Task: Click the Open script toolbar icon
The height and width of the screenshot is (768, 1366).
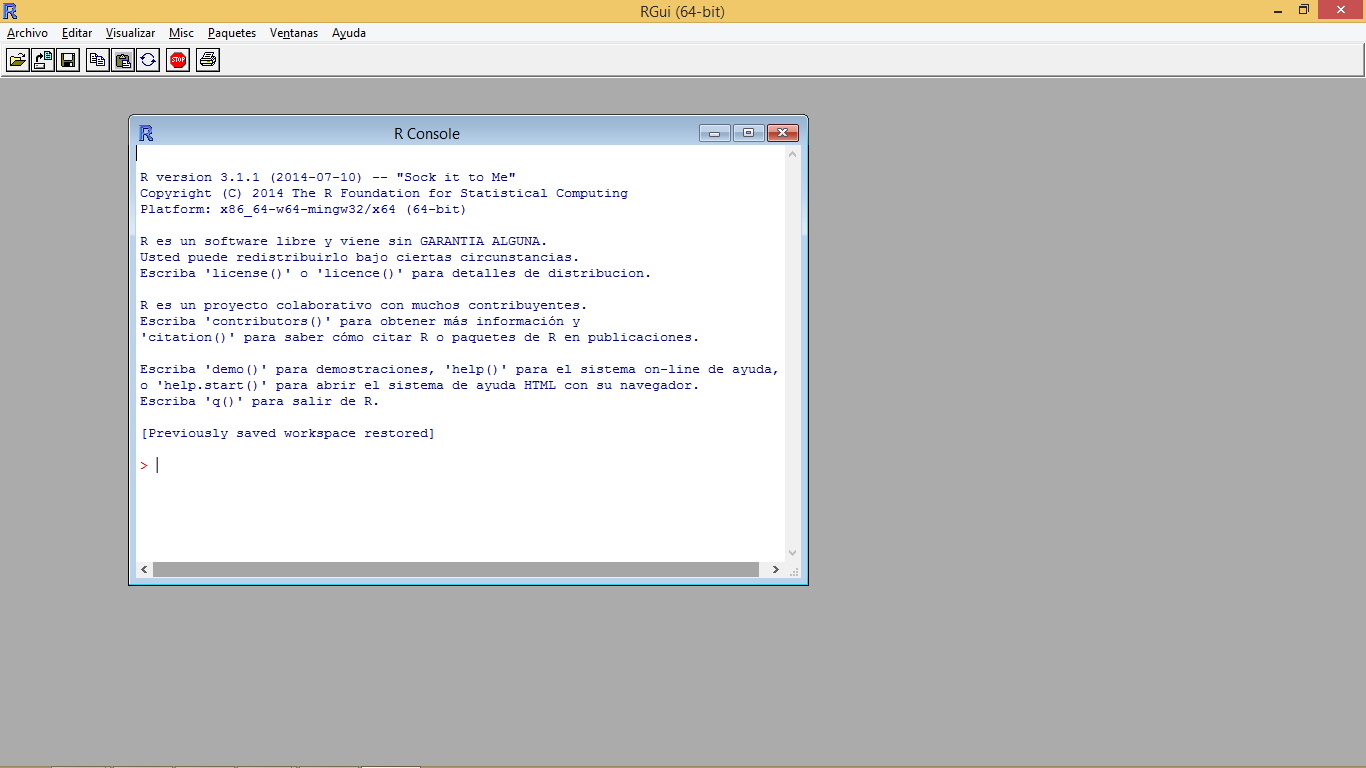Action: [18, 60]
